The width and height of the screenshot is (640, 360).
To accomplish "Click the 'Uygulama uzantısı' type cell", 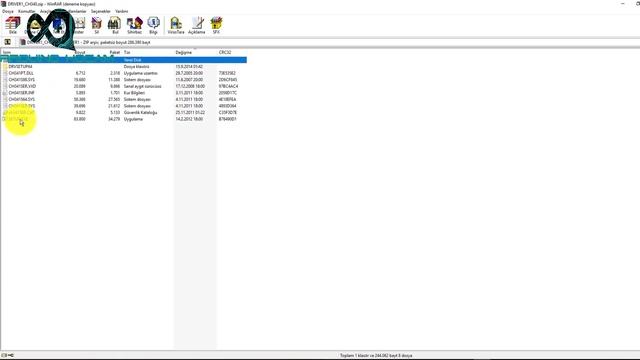I will 140,73.
